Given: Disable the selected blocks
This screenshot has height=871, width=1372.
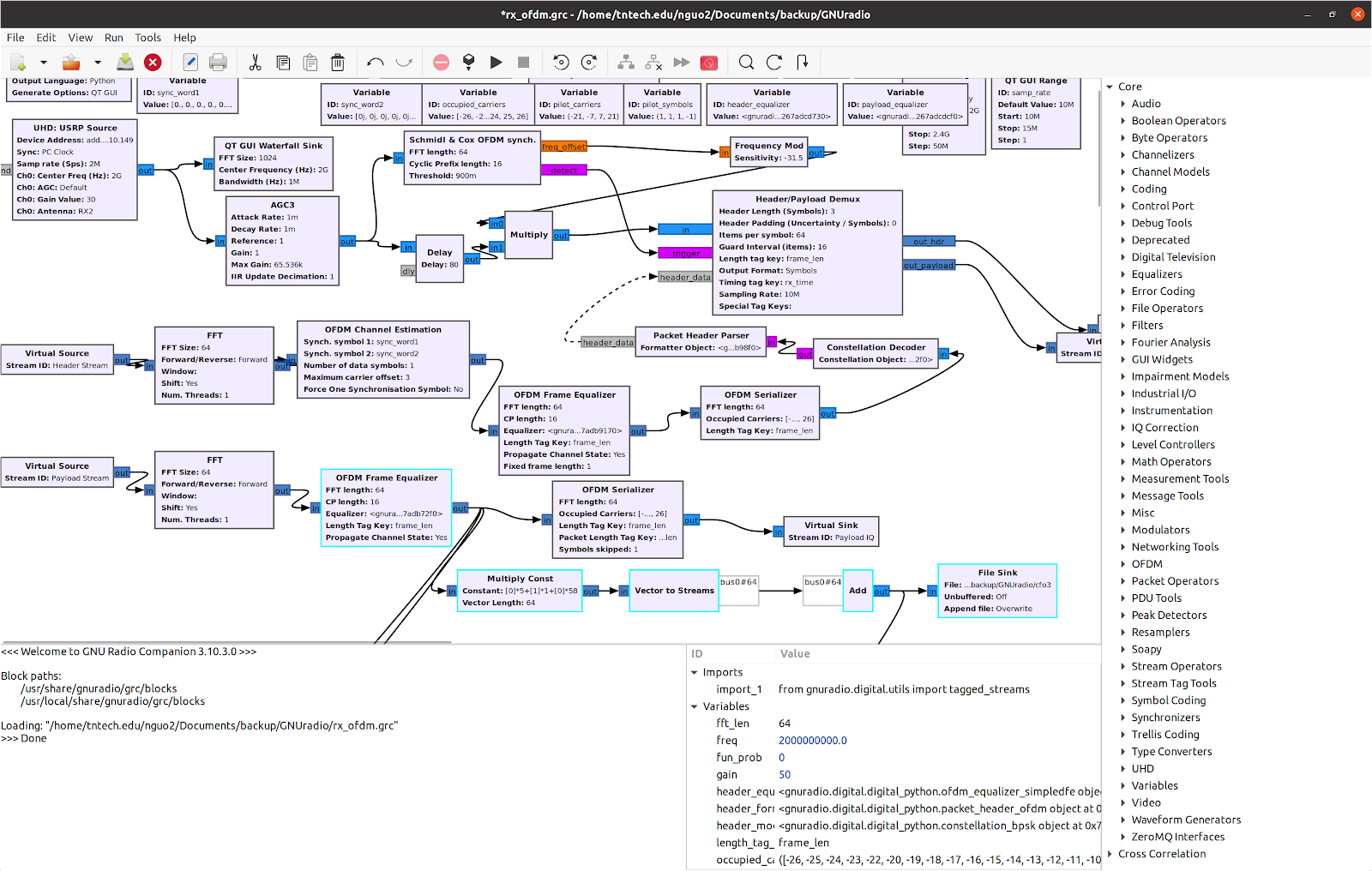Looking at the screenshot, I should pyautogui.click(x=653, y=62).
